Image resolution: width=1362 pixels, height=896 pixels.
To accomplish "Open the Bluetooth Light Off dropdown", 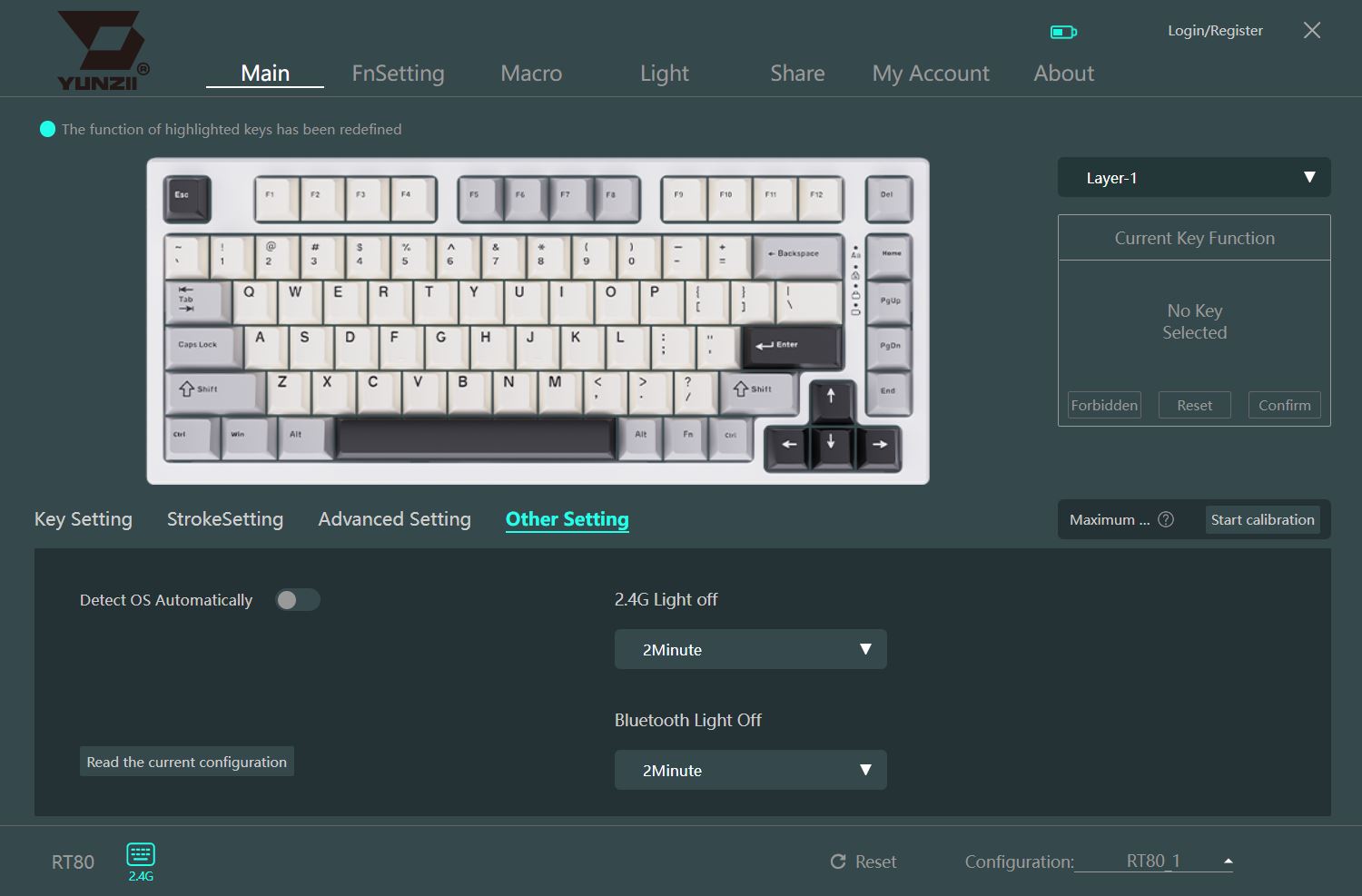I will pyautogui.click(x=751, y=770).
